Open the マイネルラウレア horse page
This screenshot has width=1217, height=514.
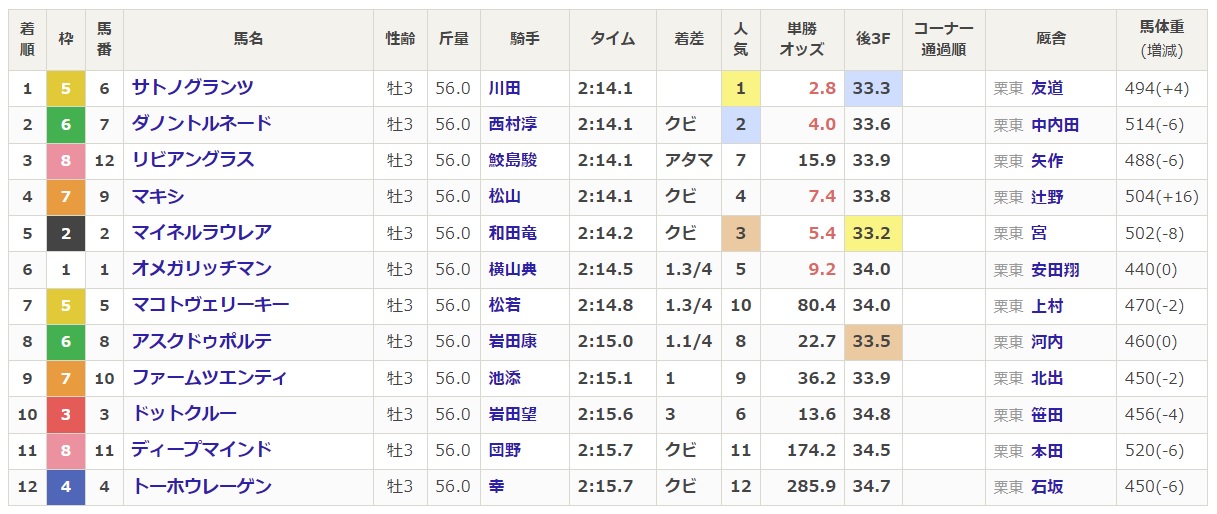[x=201, y=233]
